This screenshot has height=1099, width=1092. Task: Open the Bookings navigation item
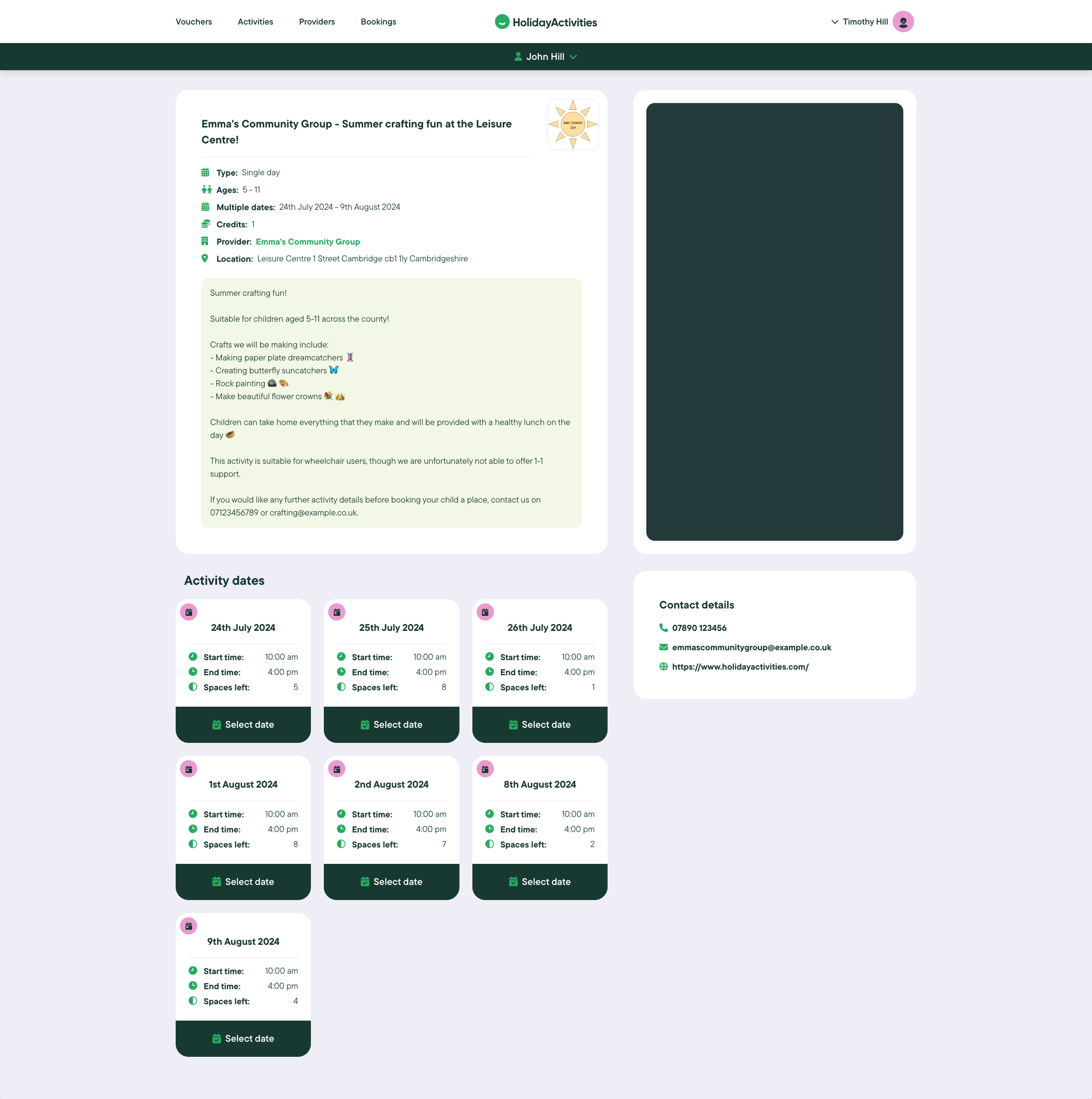[x=378, y=22]
